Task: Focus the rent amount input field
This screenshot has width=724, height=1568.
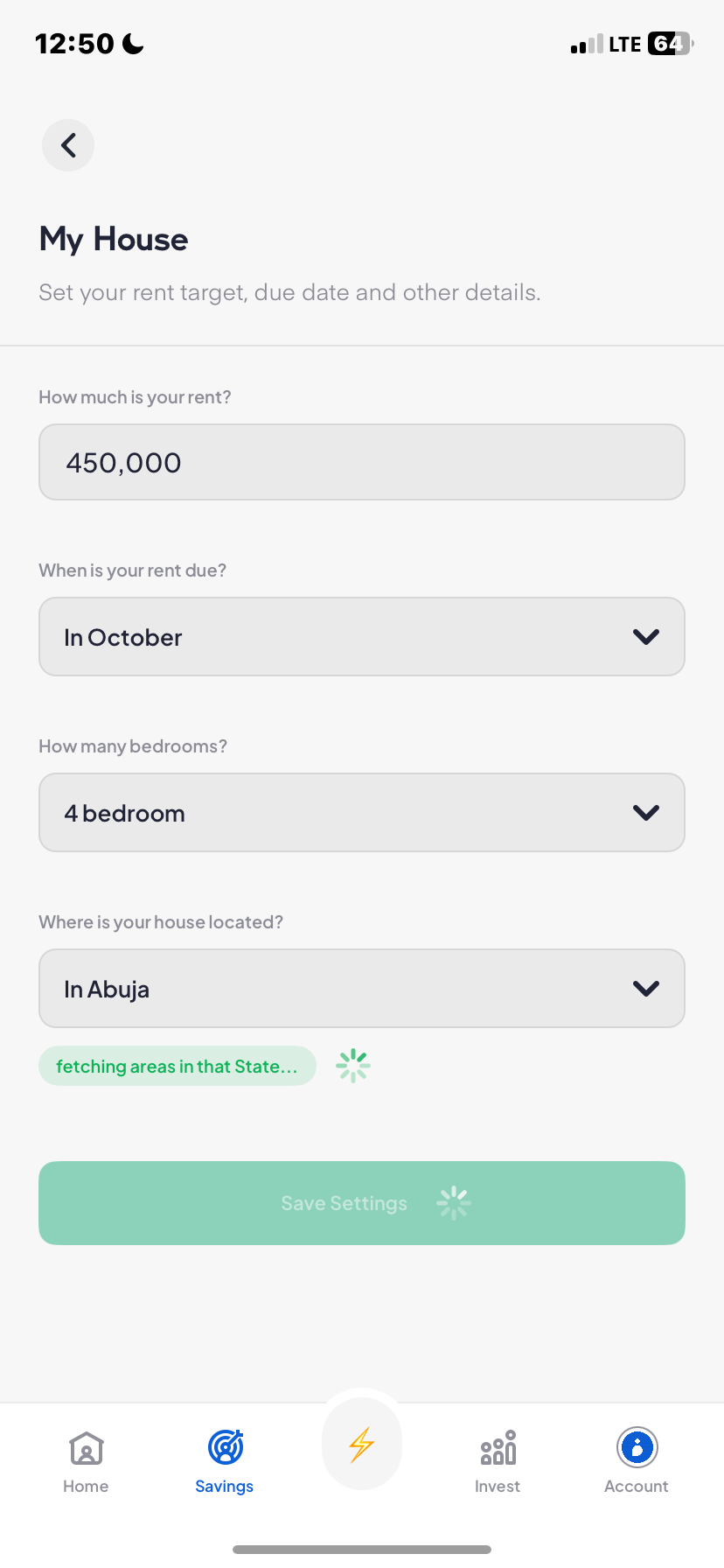Action: pyautogui.click(x=361, y=462)
